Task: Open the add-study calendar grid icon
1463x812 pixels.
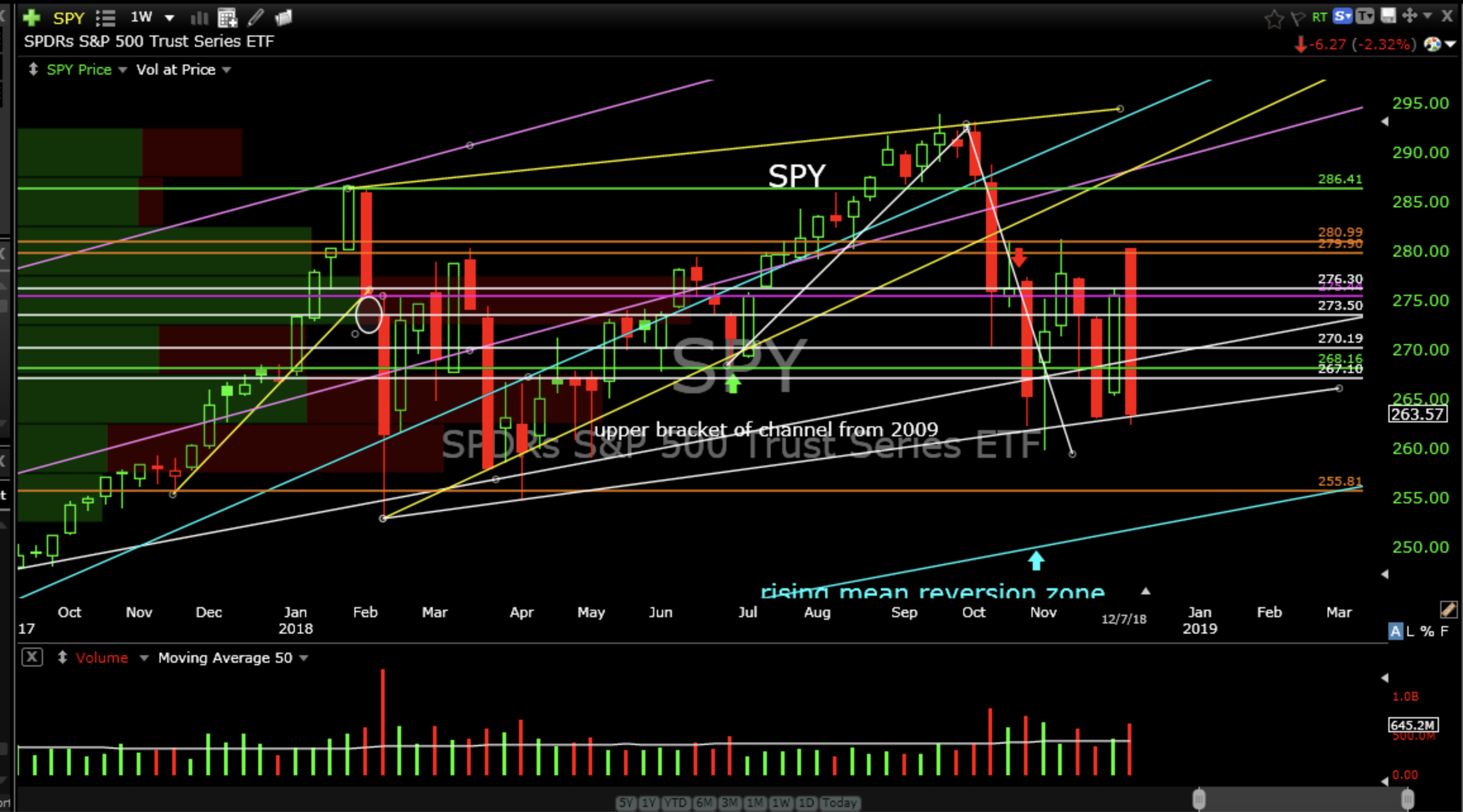Action: tap(227, 18)
